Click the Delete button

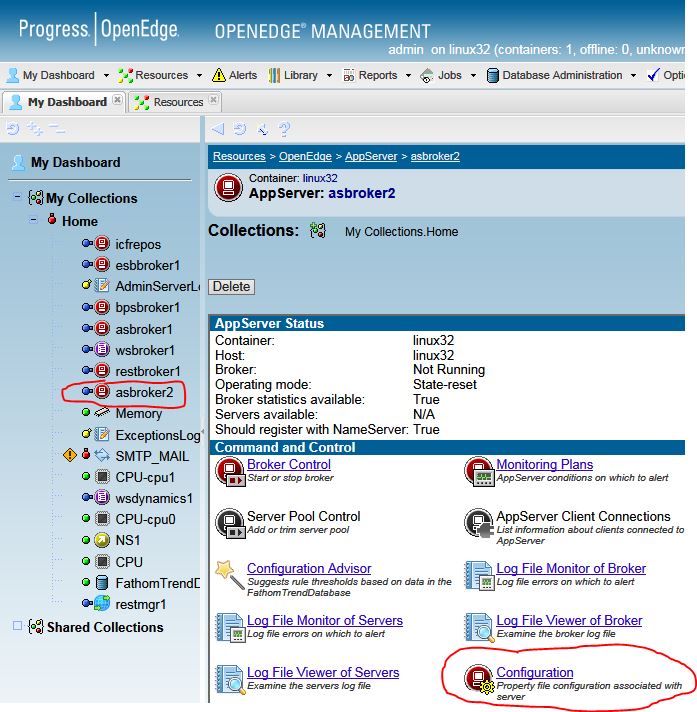point(232,287)
